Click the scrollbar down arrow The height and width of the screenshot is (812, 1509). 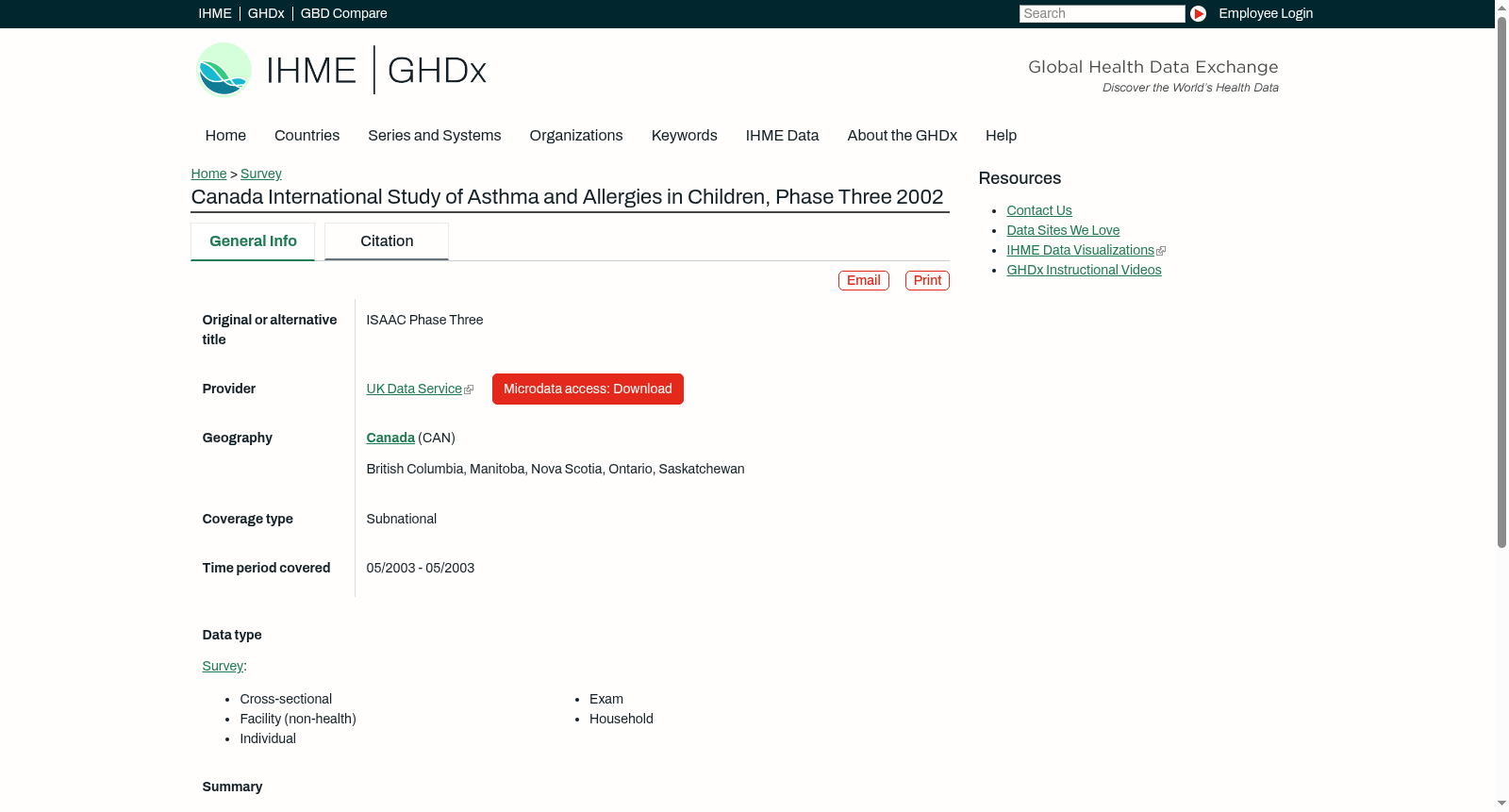coord(1501,804)
